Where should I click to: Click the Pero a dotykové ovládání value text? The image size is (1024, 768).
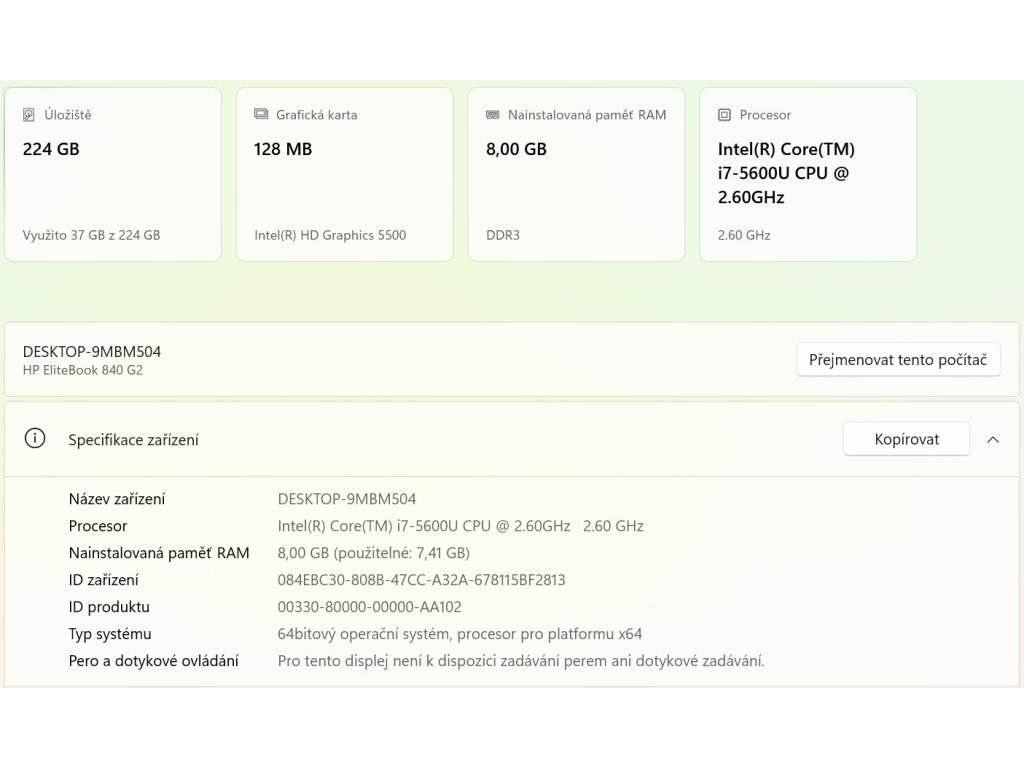pos(521,661)
